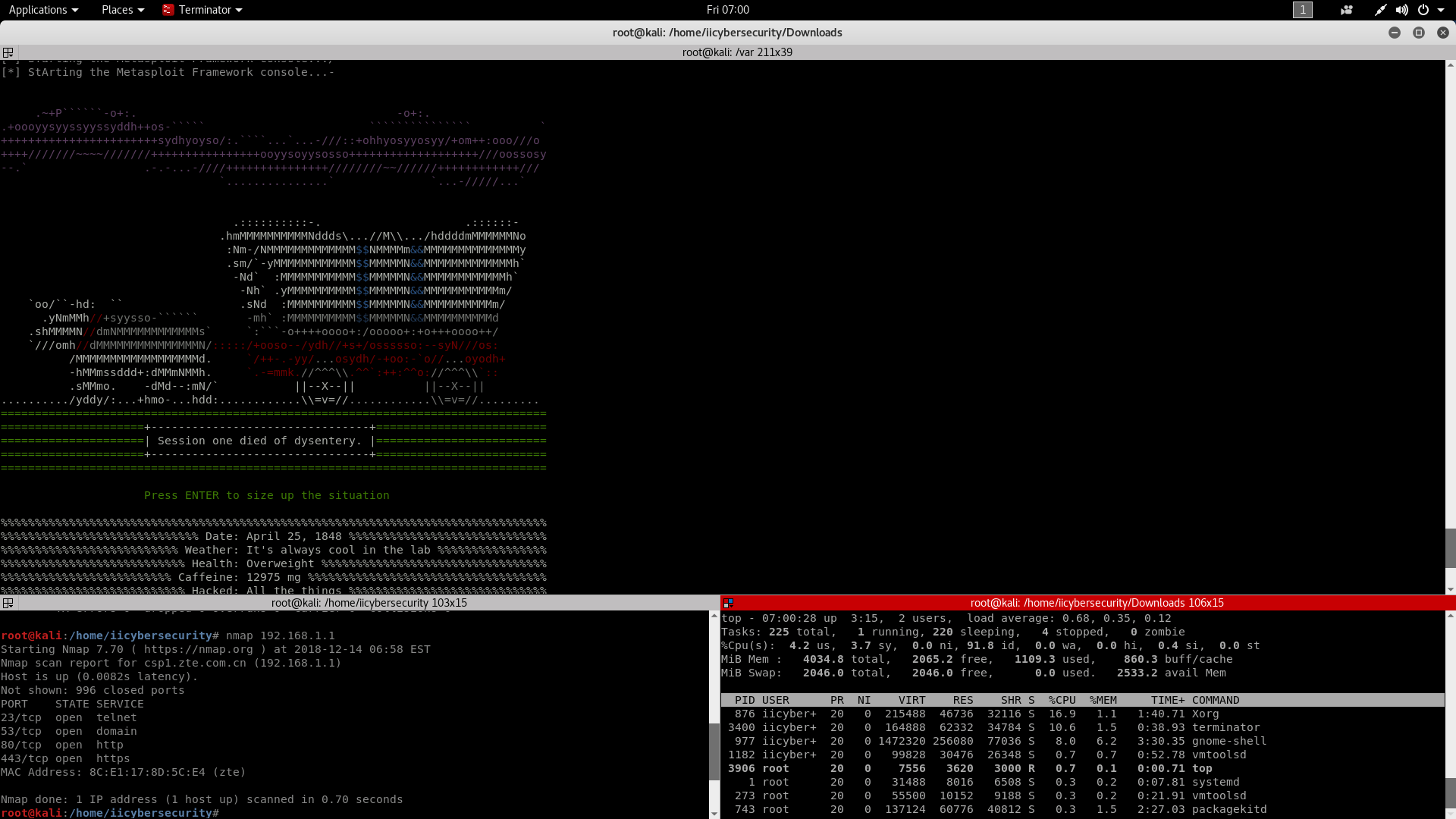The height and width of the screenshot is (819, 1456).
Task: Click the vmtoolsd row with PID 1182
Action: [x=1083, y=755]
